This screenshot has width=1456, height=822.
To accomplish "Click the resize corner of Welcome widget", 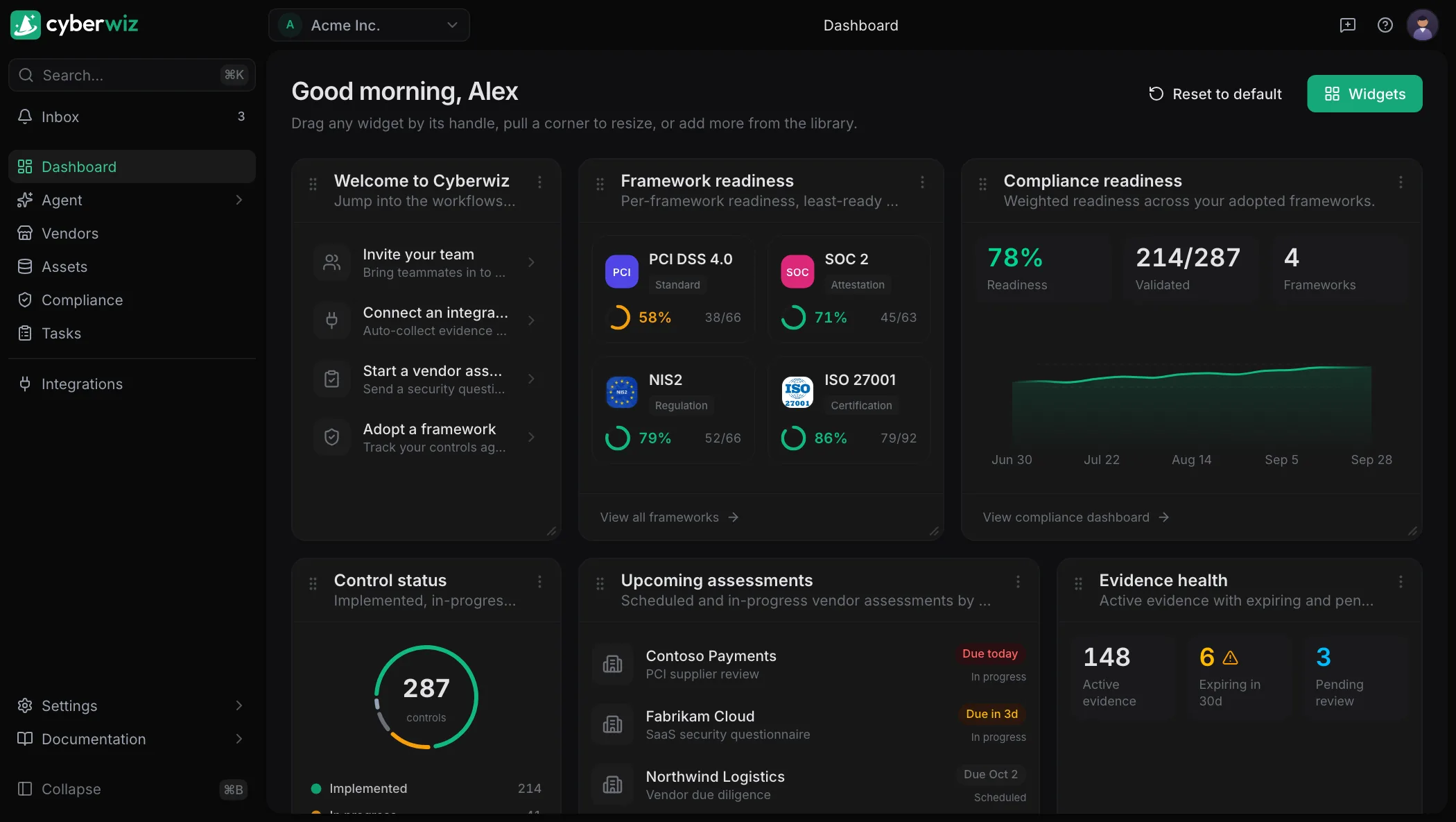I will (552, 531).
